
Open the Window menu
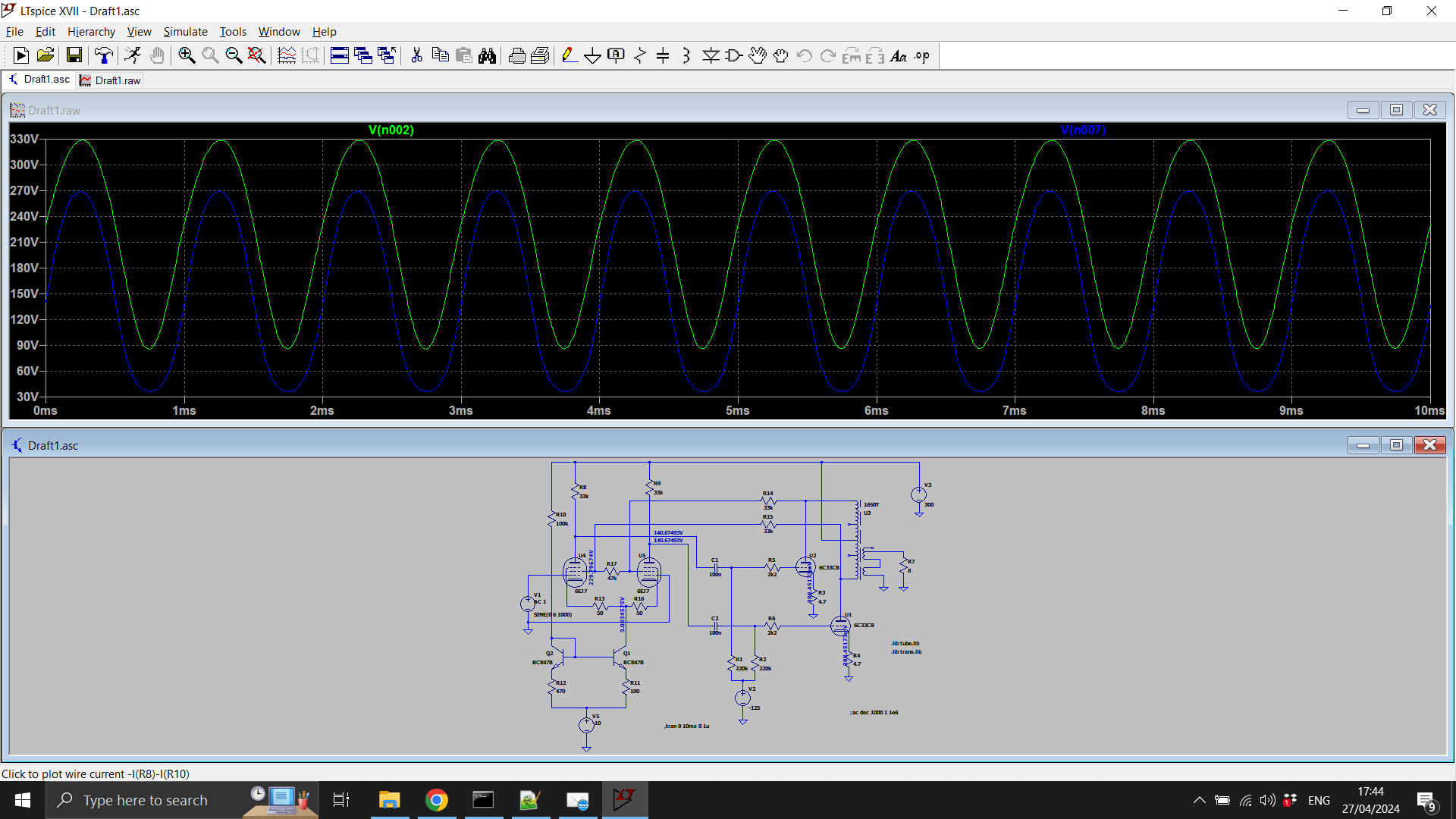pos(279,31)
